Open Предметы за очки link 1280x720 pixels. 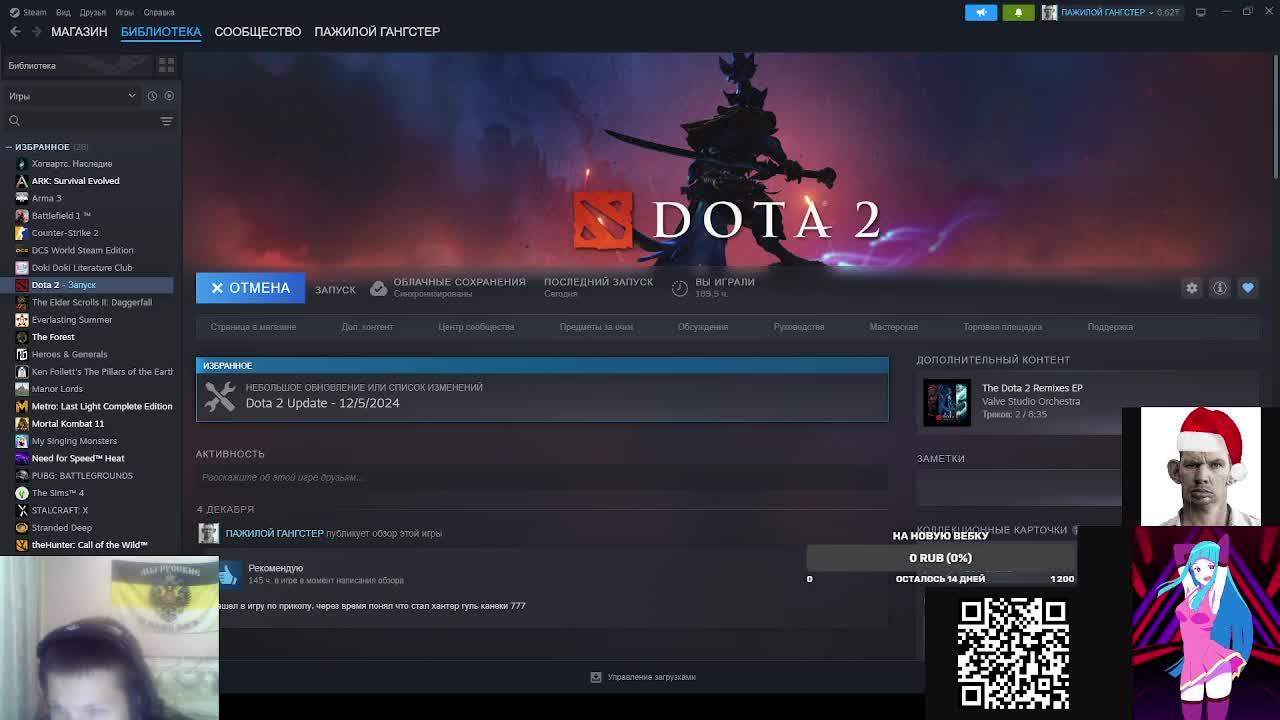click(x=596, y=327)
